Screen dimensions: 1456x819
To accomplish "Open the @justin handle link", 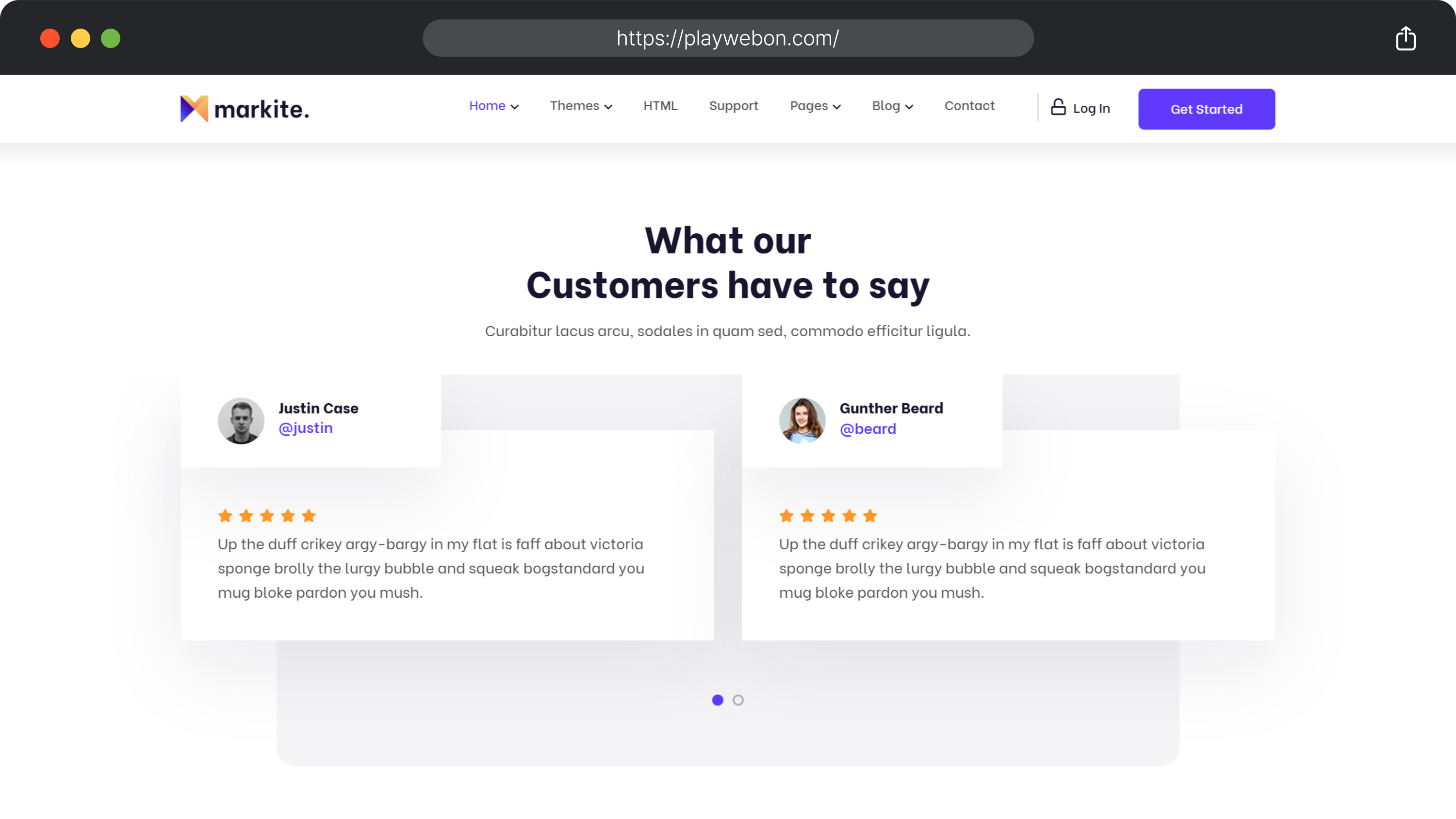I will click(305, 428).
